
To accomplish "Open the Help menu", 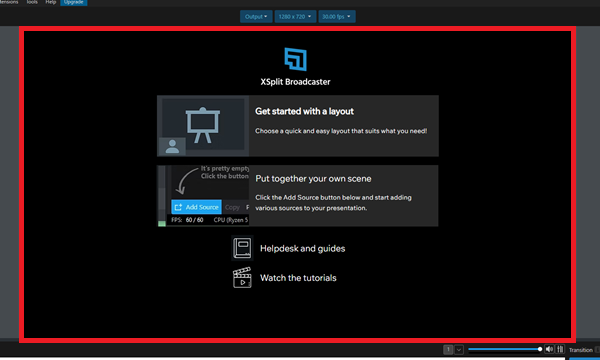I will click(x=51, y=2).
